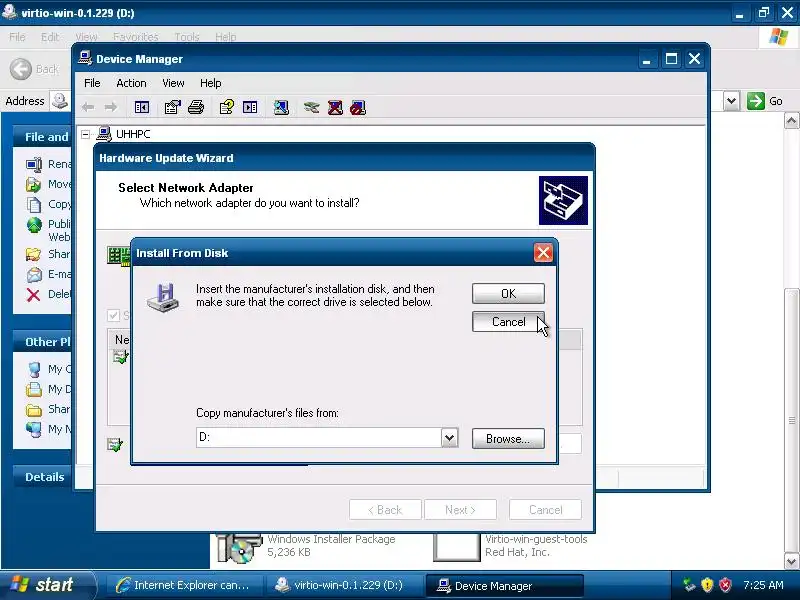Click the green Go arrow in address bar
This screenshot has width=800, height=600.
point(756,101)
